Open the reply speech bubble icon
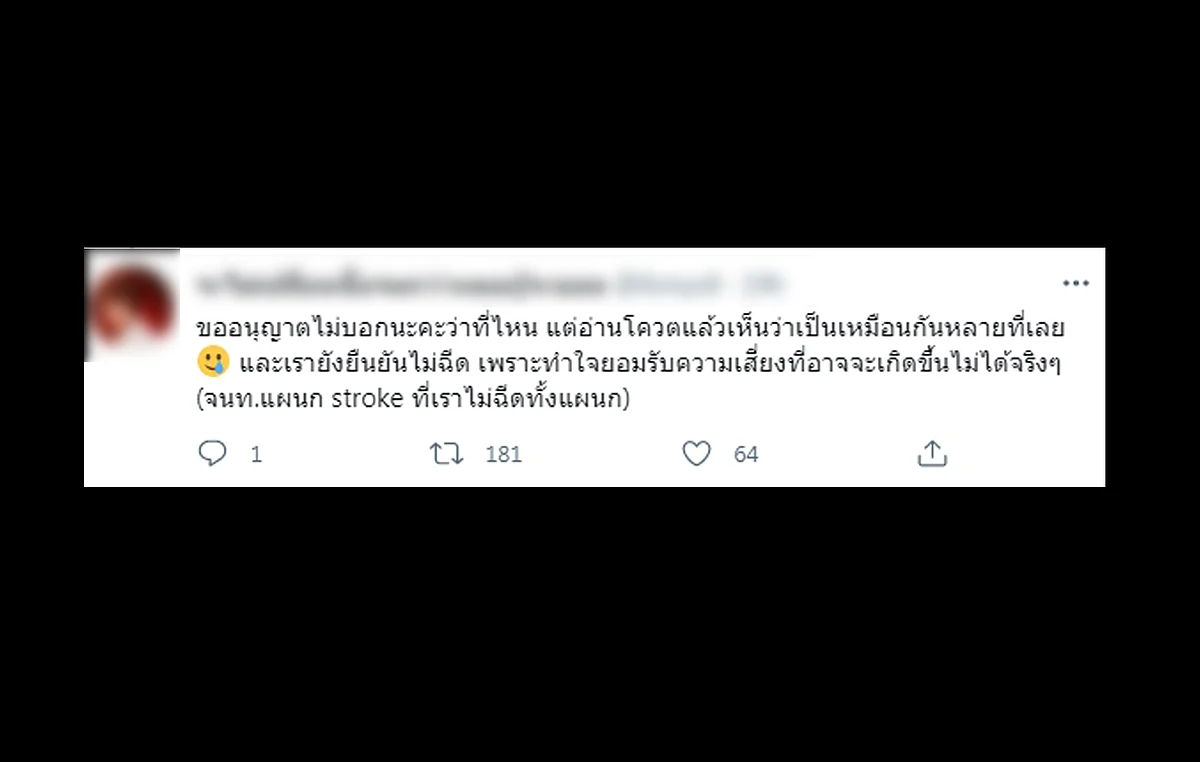Image resolution: width=1200 pixels, height=762 pixels. [213, 454]
